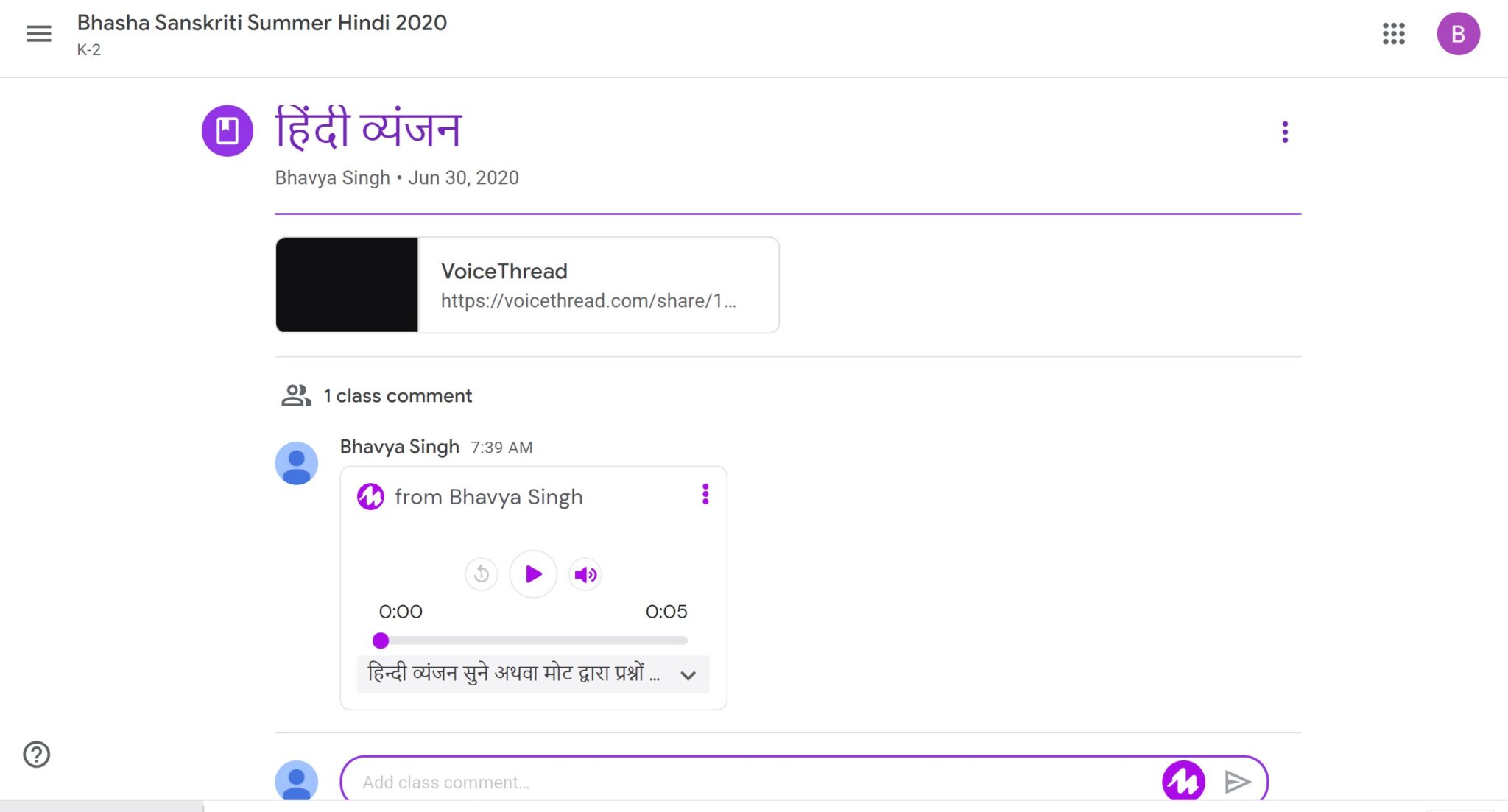1508x812 pixels.
Task: Open the post's three-dot options menu
Action: click(1285, 132)
